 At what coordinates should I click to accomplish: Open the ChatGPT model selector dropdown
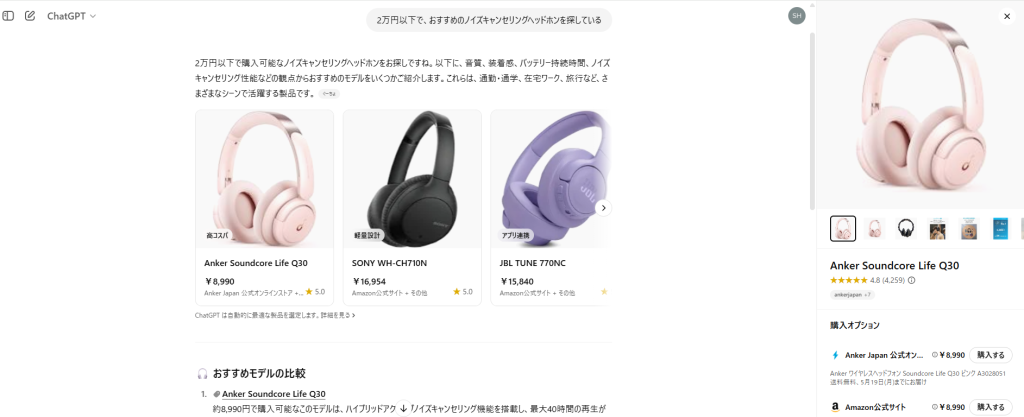[71, 16]
